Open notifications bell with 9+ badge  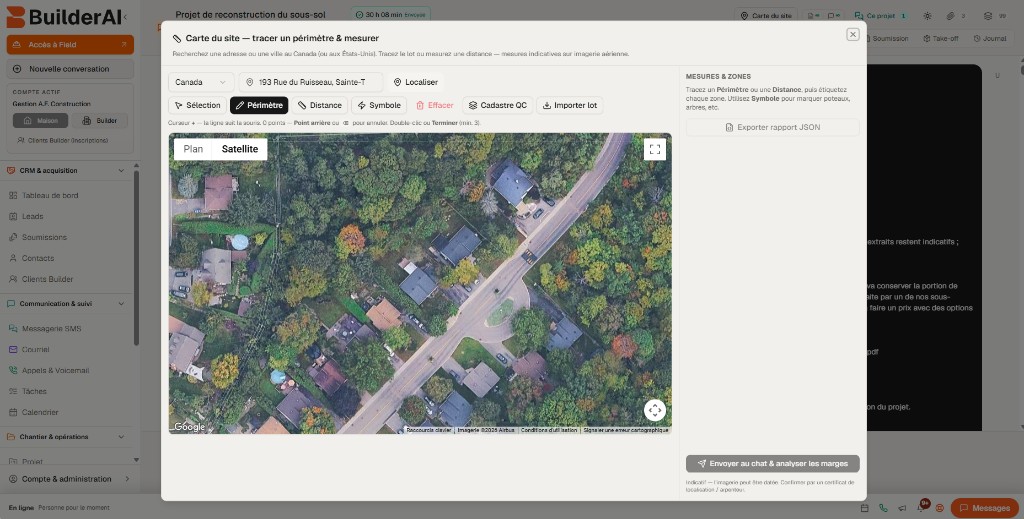[x=921, y=507]
